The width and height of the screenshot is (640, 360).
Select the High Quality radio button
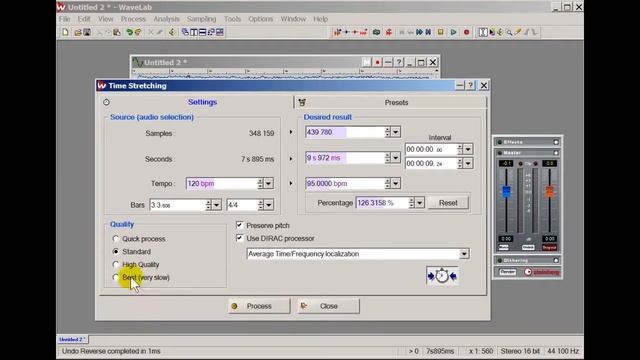click(116, 264)
